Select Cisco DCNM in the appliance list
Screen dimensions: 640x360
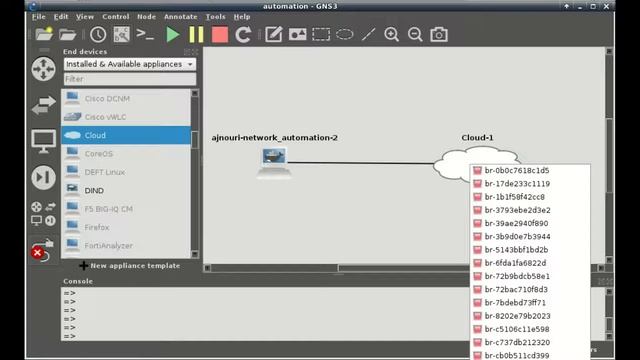coord(126,98)
